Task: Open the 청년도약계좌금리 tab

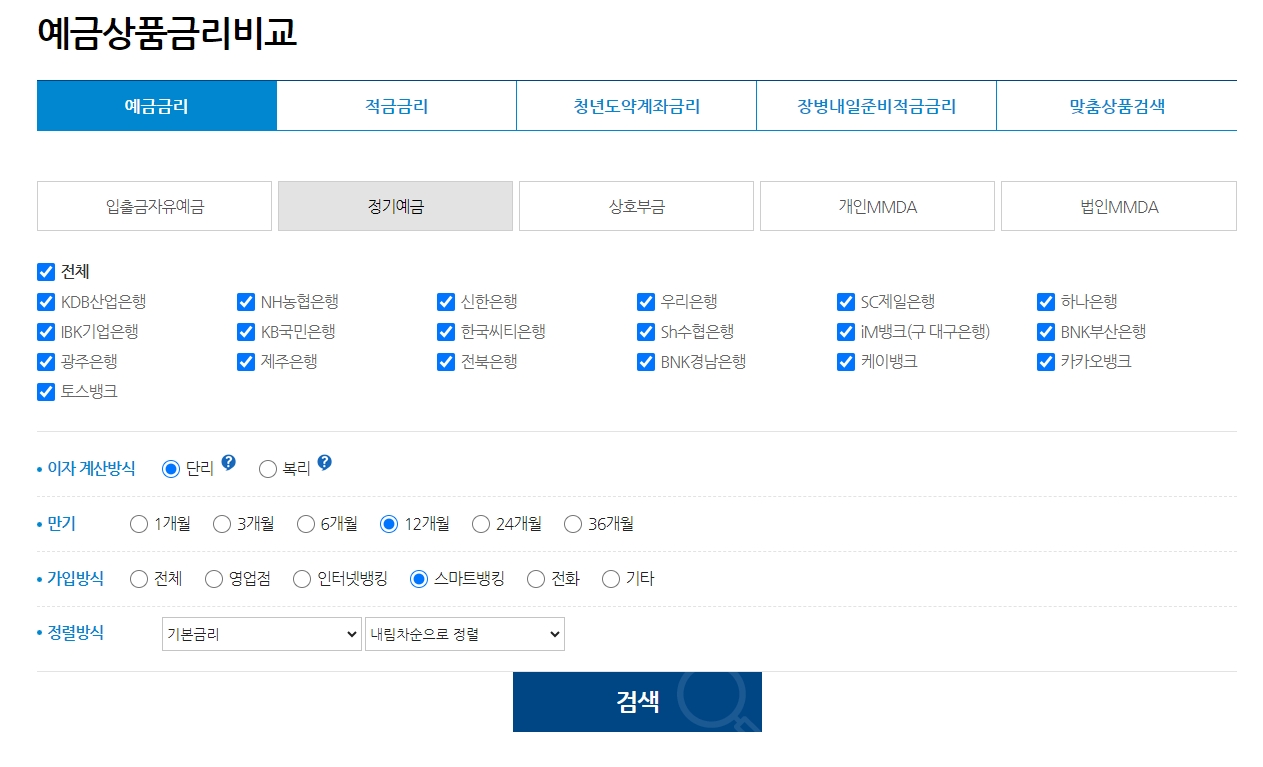Action: [x=637, y=106]
